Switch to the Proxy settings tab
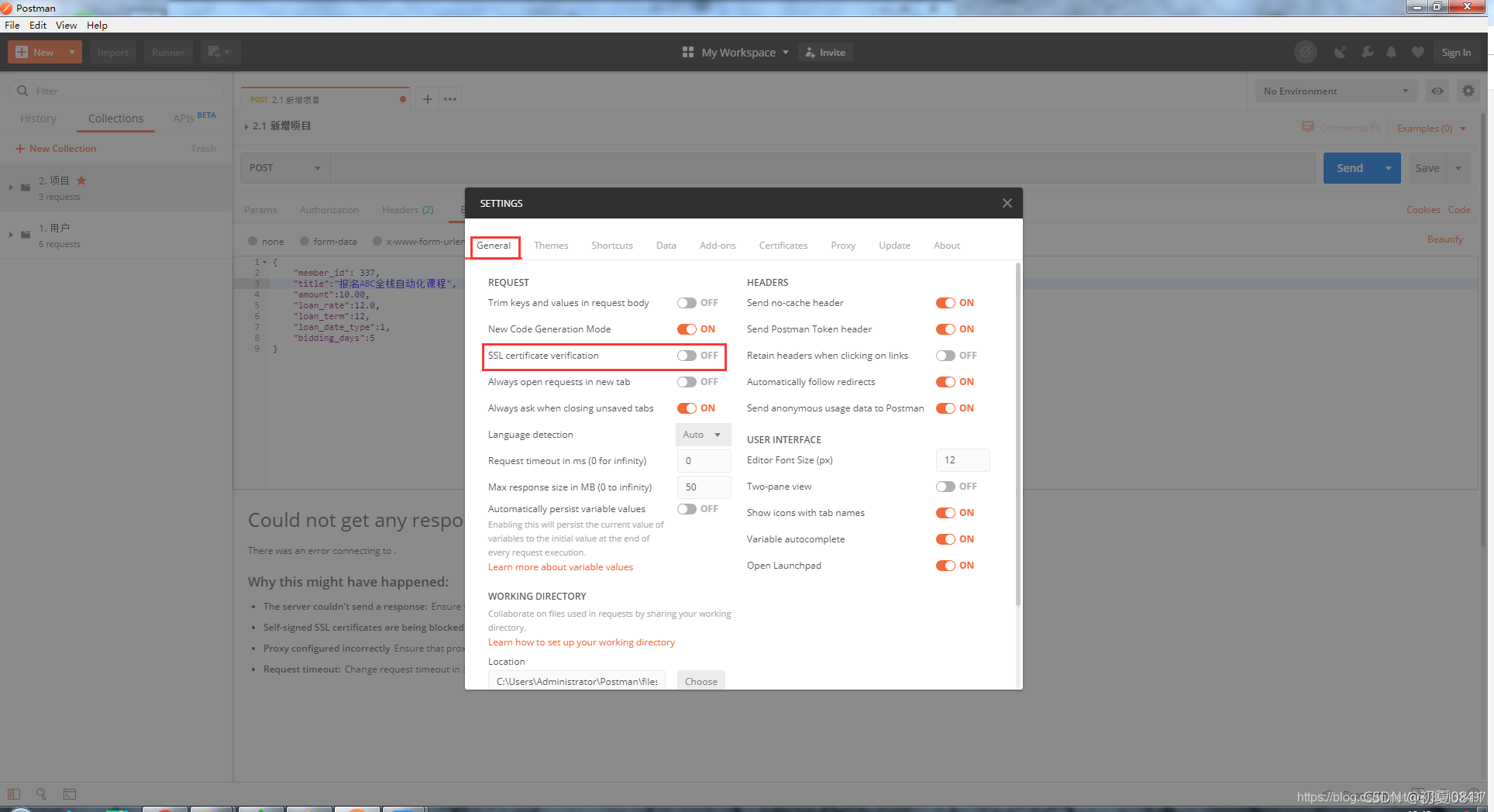The image size is (1494, 812). (x=843, y=246)
